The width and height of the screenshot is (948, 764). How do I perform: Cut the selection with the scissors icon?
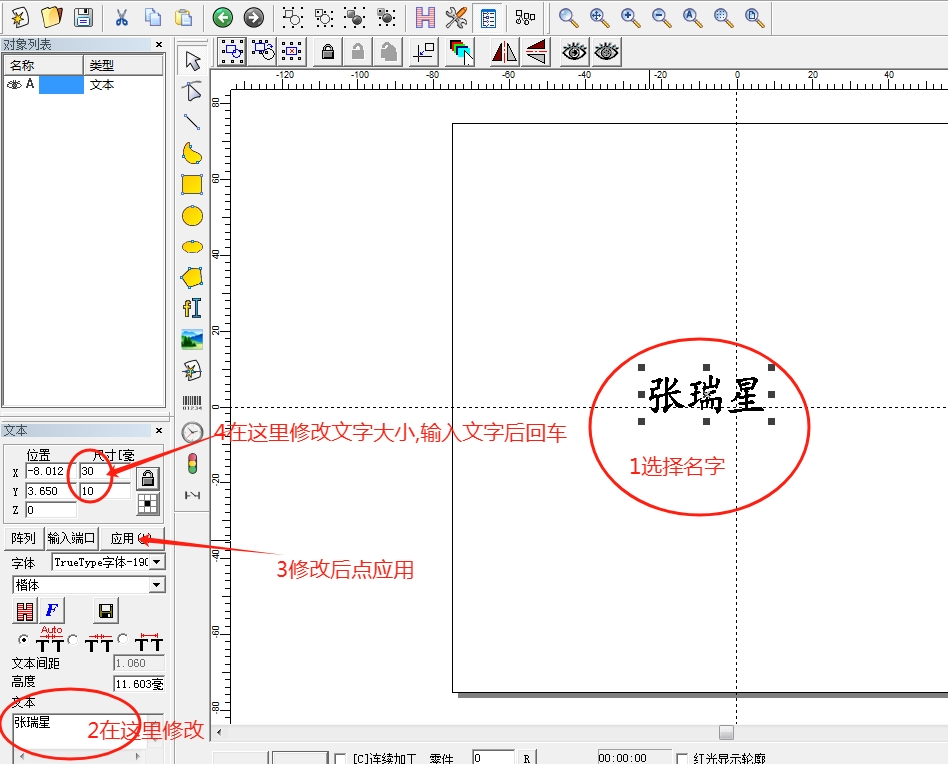pyautogui.click(x=122, y=18)
